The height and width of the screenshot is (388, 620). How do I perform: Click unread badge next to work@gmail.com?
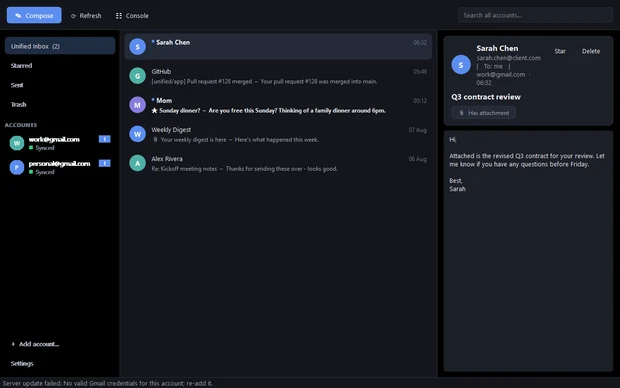[104, 139]
